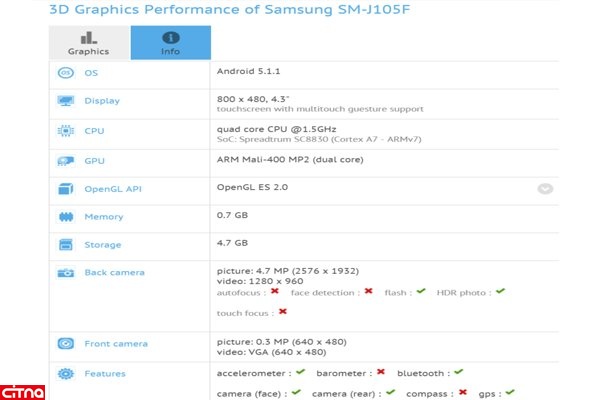600x400 pixels.
Task: Click the Storage disk icon
Action: pyautogui.click(x=66, y=243)
